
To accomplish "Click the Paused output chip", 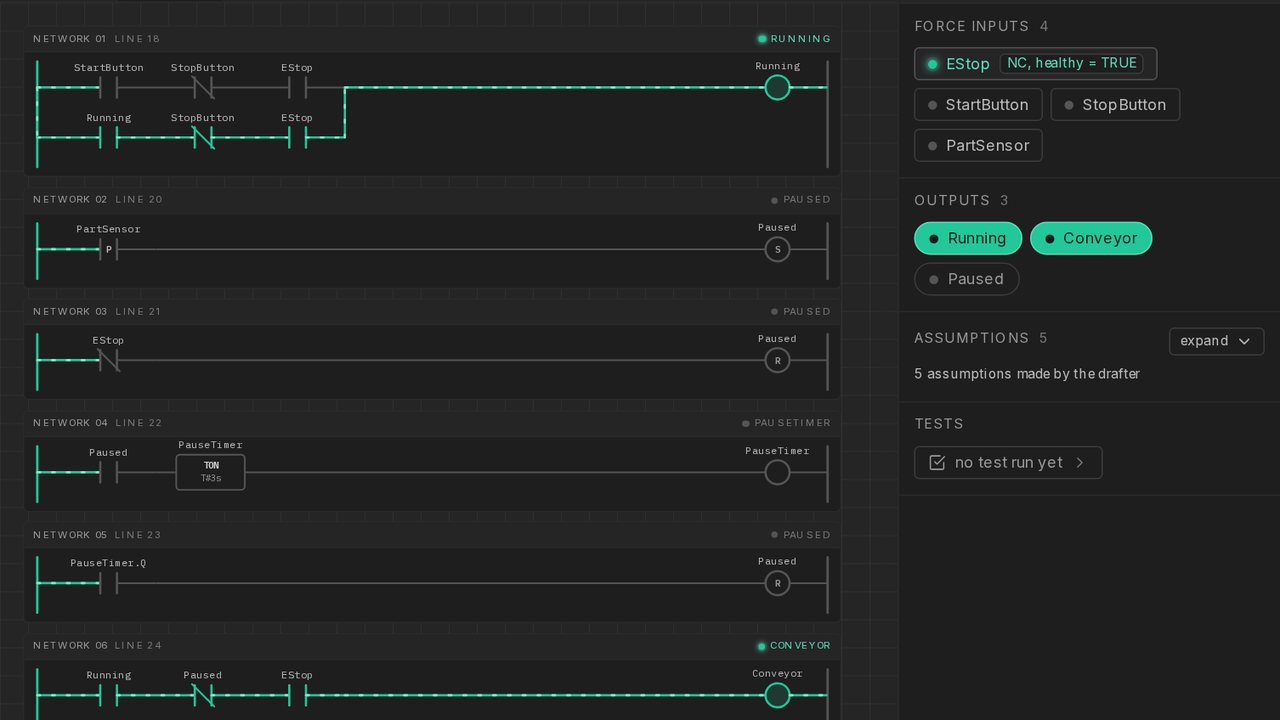I will 966,279.
